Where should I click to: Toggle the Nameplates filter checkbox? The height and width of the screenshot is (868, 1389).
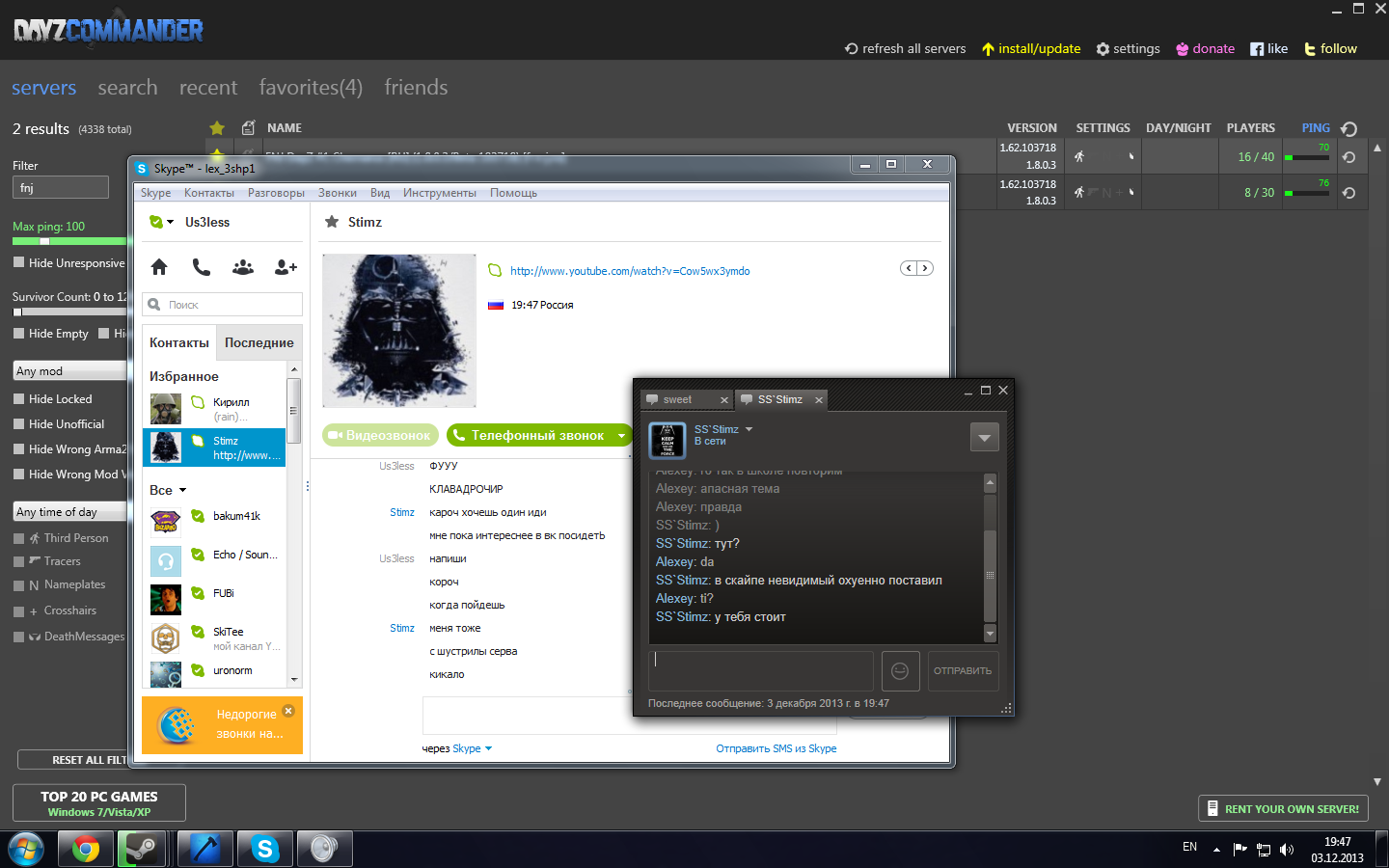(18, 585)
